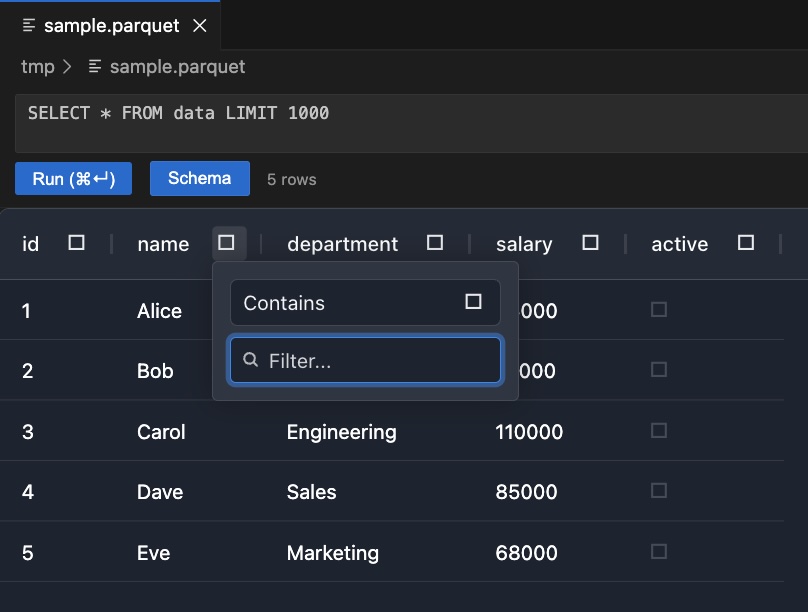Image resolution: width=808 pixels, height=612 pixels.
Task: Select the 68000 salary cell
Action: 526,552
